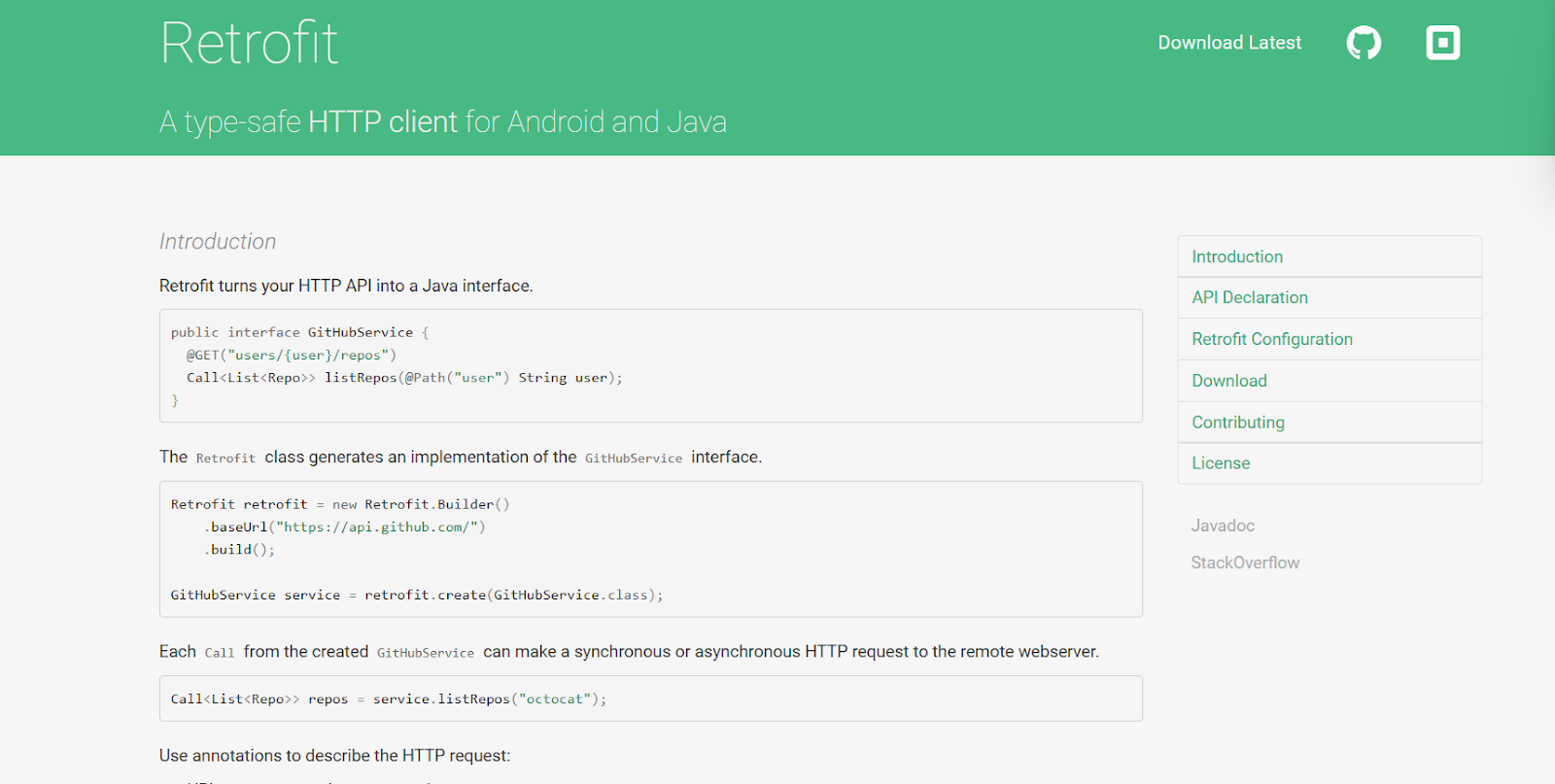This screenshot has width=1555, height=784.
Task: Click the 'public interface GitHubService' code line
Action: [x=299, y=332]
